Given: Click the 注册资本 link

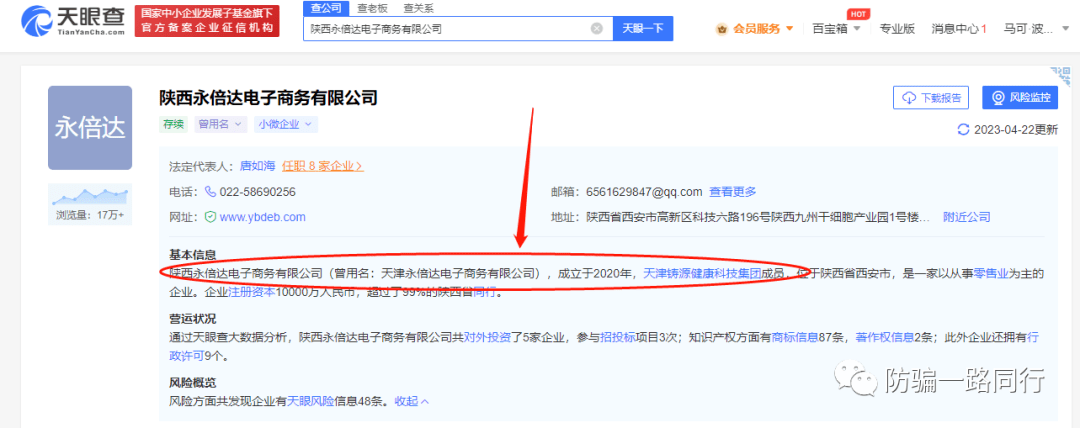Looking at the screenshot, I should pyautogui.click(x=251, y=292).
